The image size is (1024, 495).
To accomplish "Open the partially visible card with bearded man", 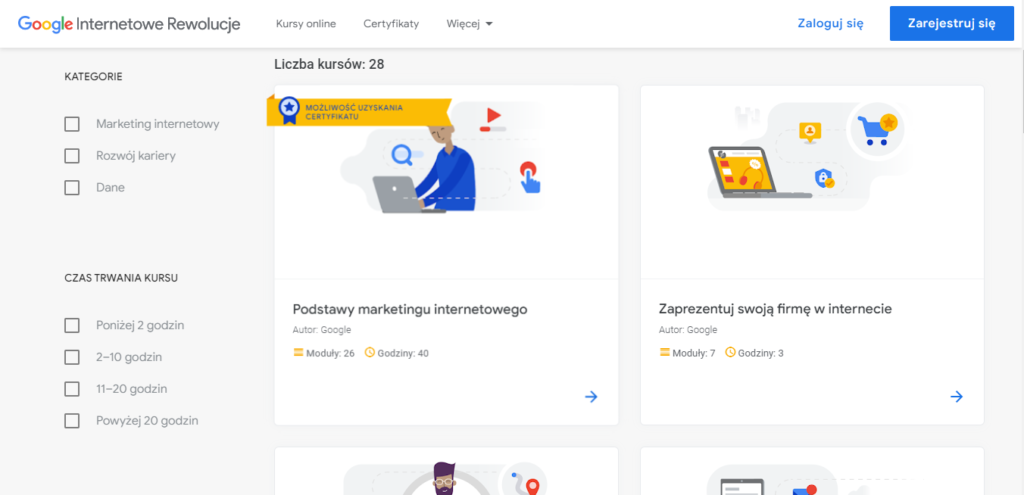I will click(x=446, y=471).
